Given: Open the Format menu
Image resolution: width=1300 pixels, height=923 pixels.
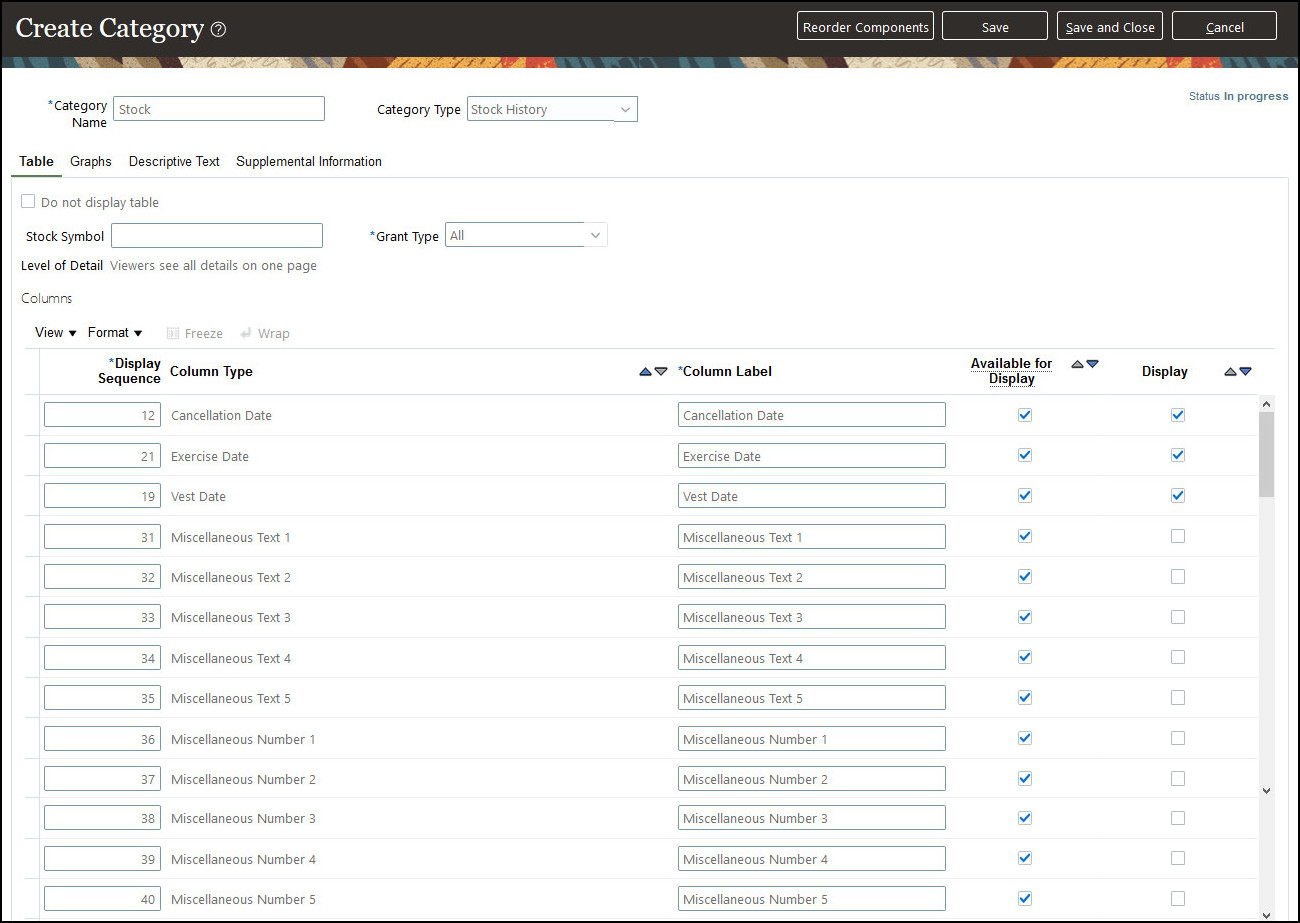Looking at the screenshot, I should [x=115, y=333].
